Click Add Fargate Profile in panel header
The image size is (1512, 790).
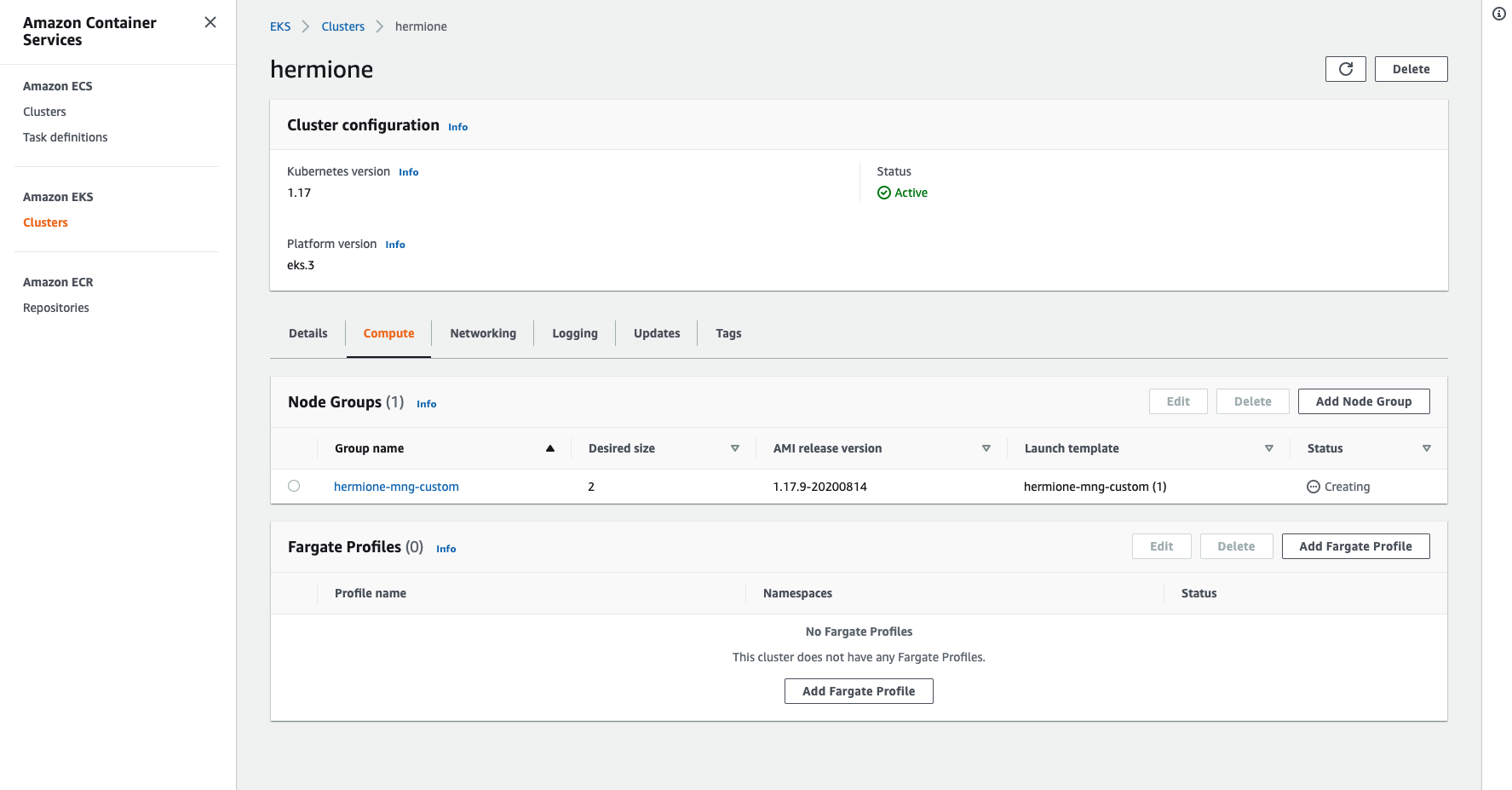[x=1355, y=546]
